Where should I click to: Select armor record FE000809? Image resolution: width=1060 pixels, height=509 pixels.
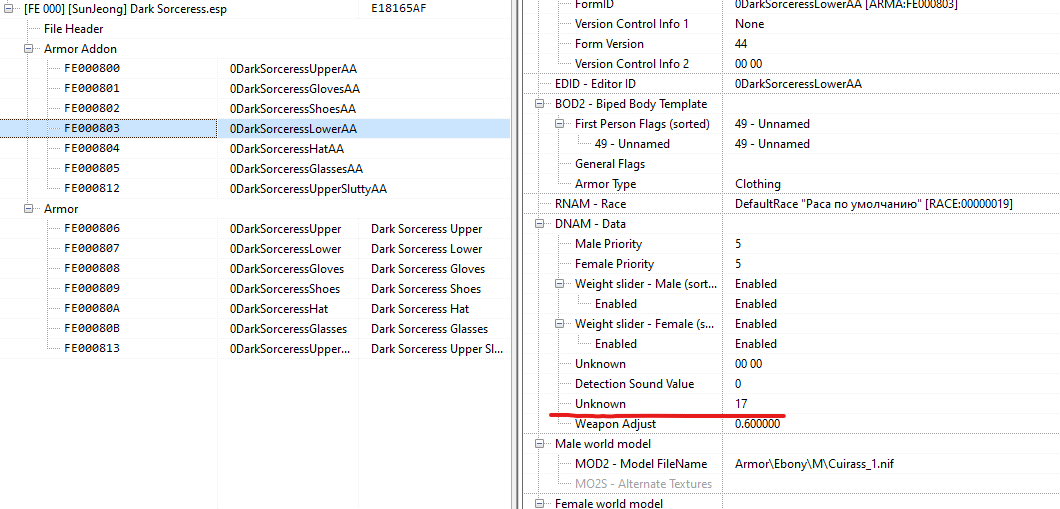coord(92,289)
